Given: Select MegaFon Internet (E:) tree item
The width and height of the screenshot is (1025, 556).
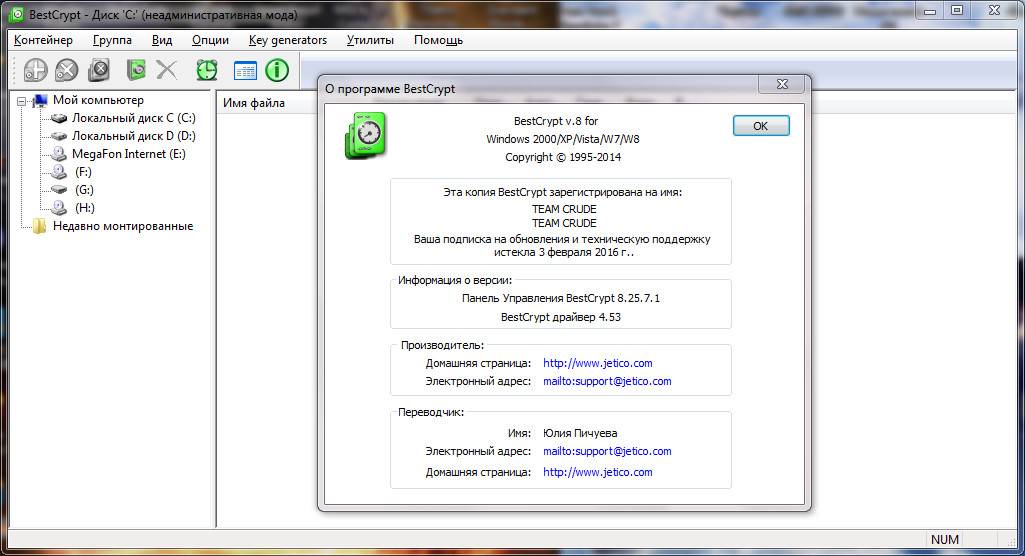Looking at the screenshot, I should (x=129, y=154).
